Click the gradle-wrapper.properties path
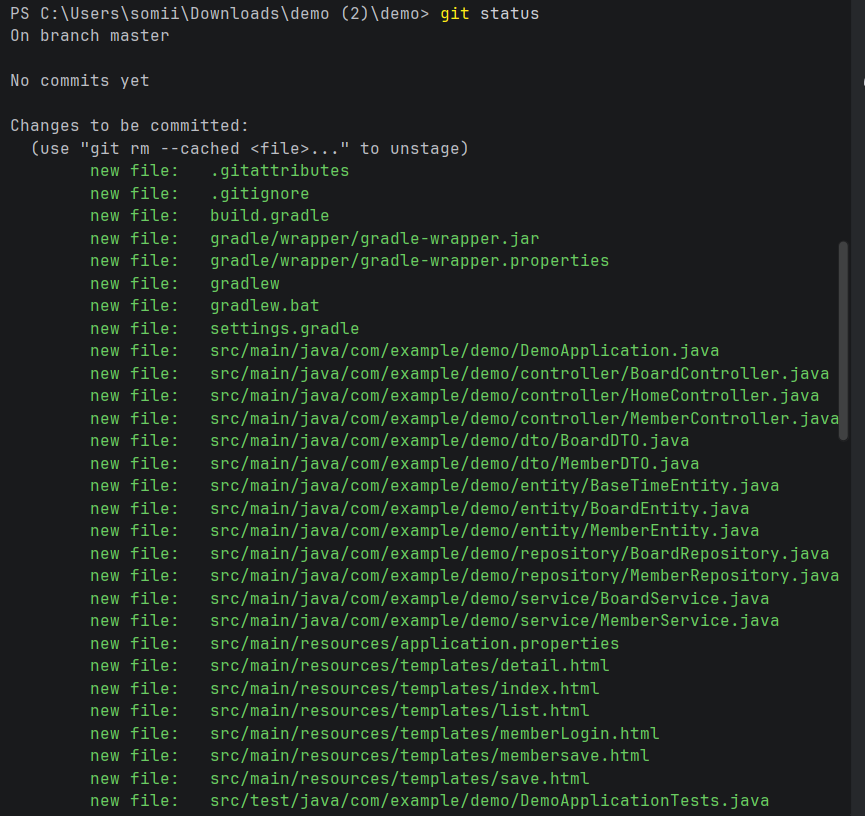 click(x=409, y=260)
